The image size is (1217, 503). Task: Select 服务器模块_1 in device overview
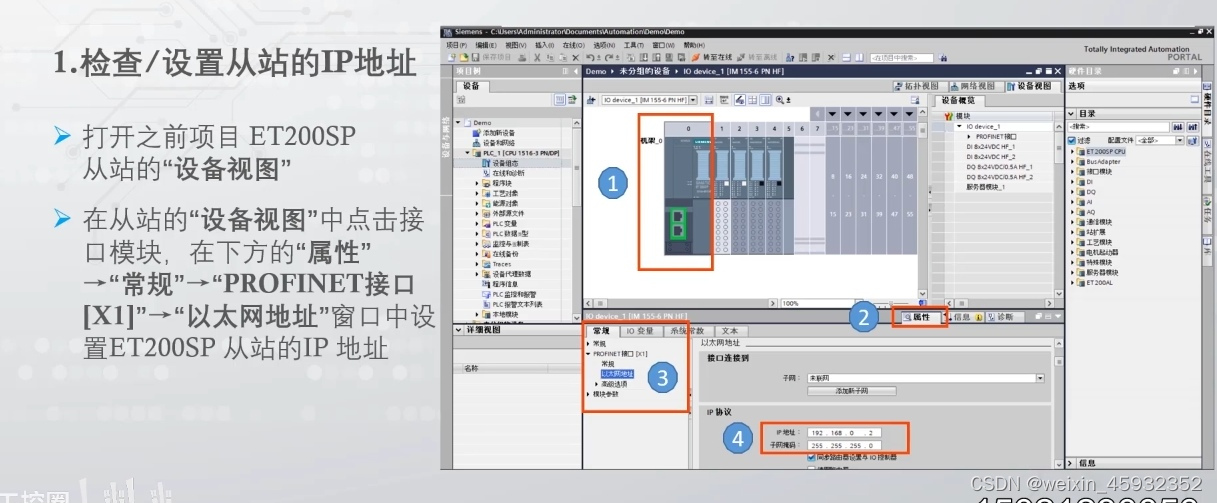pos(985,187)
